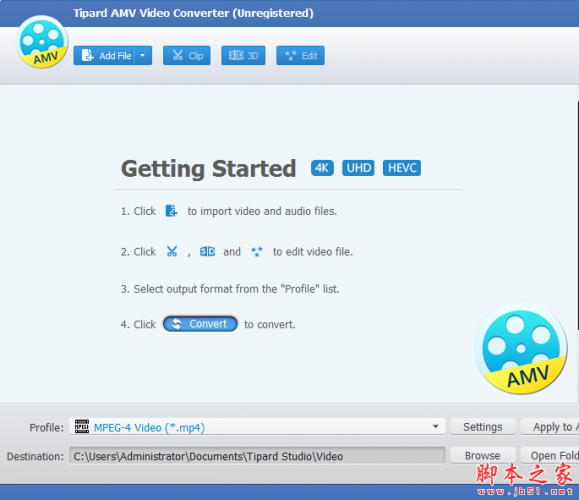
Task: Click the Destination path field
Action: click(257, 456)
